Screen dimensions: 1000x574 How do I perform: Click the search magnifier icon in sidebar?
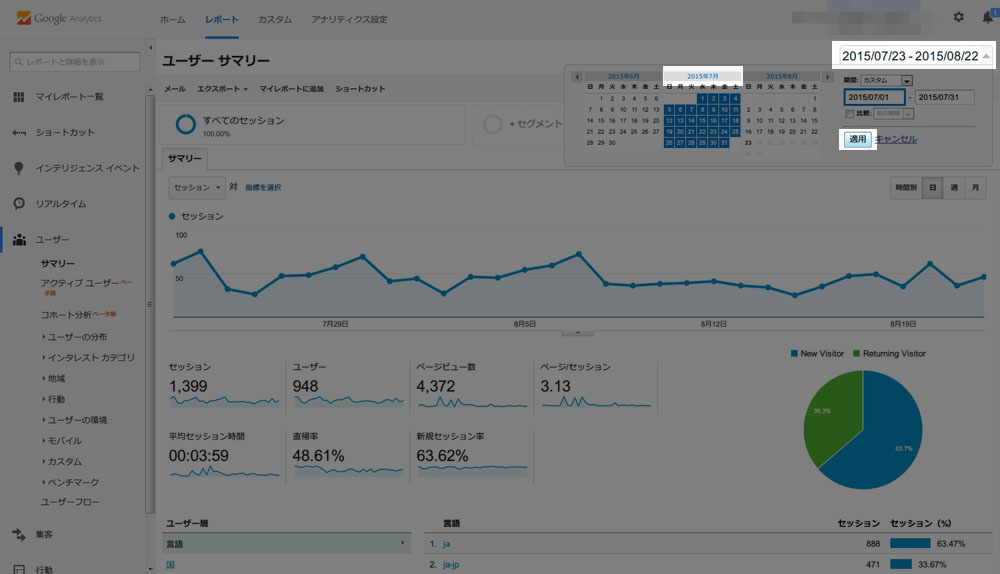(x=18, y=62)
